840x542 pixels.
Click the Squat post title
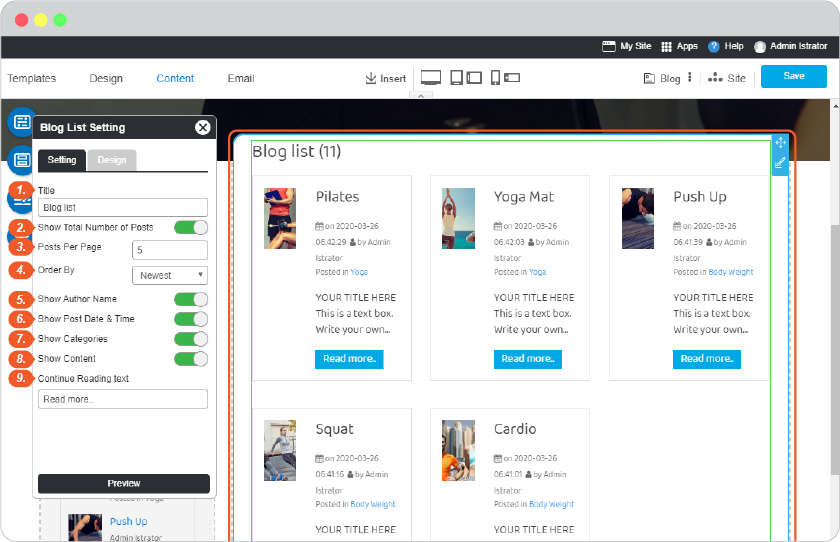(x=334, y=430)
